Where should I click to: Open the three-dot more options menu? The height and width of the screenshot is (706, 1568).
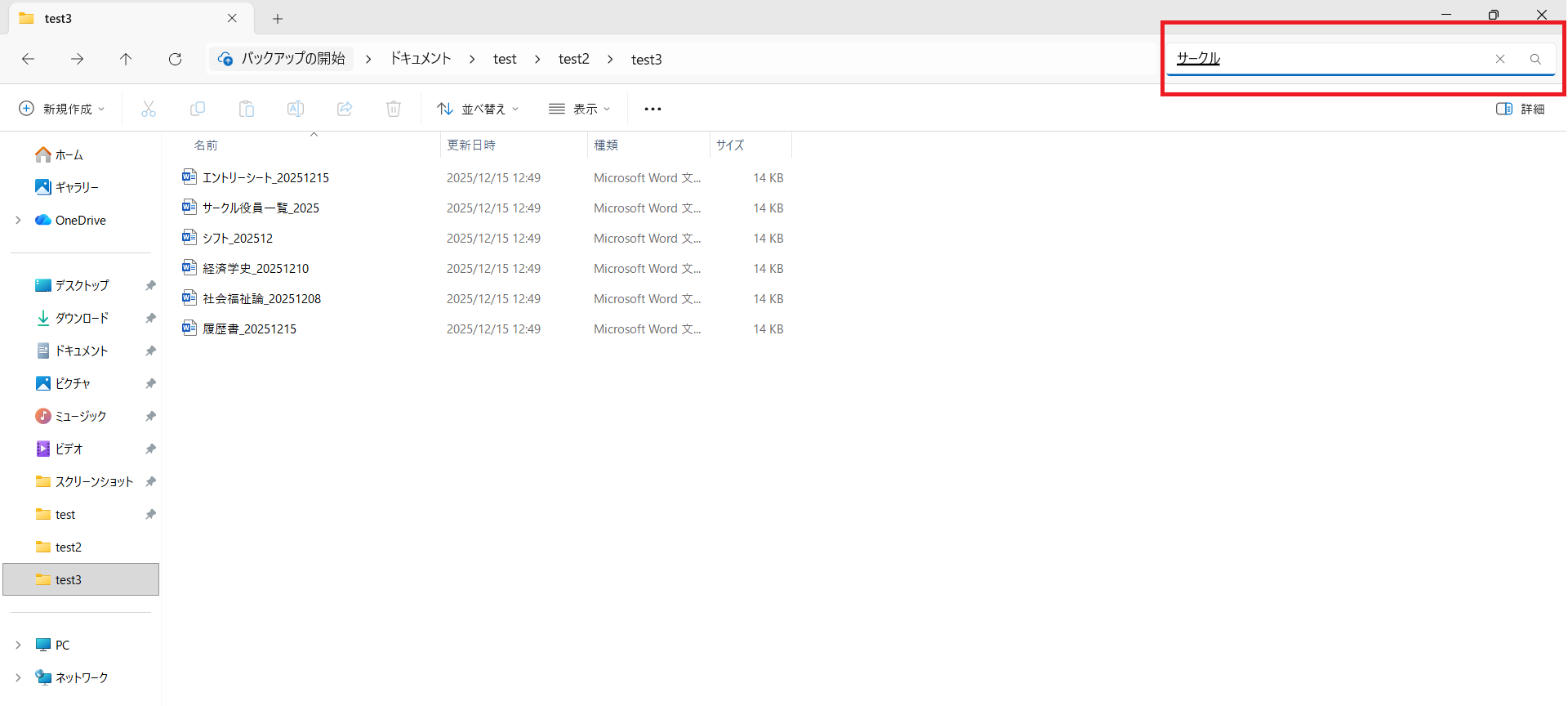tap(653, 109)
